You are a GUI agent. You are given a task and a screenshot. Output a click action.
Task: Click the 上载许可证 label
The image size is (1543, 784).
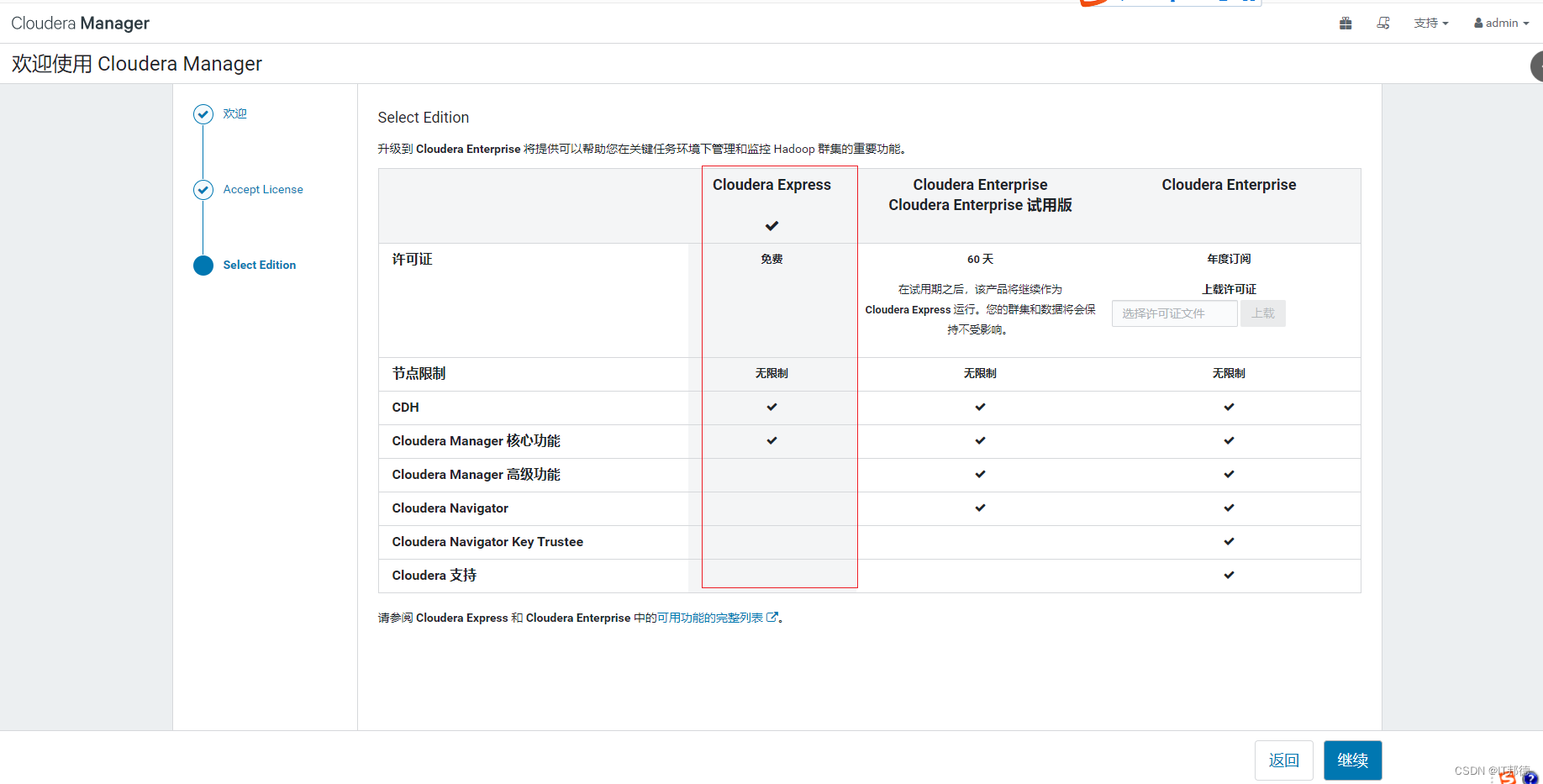tap(1229, 289)
